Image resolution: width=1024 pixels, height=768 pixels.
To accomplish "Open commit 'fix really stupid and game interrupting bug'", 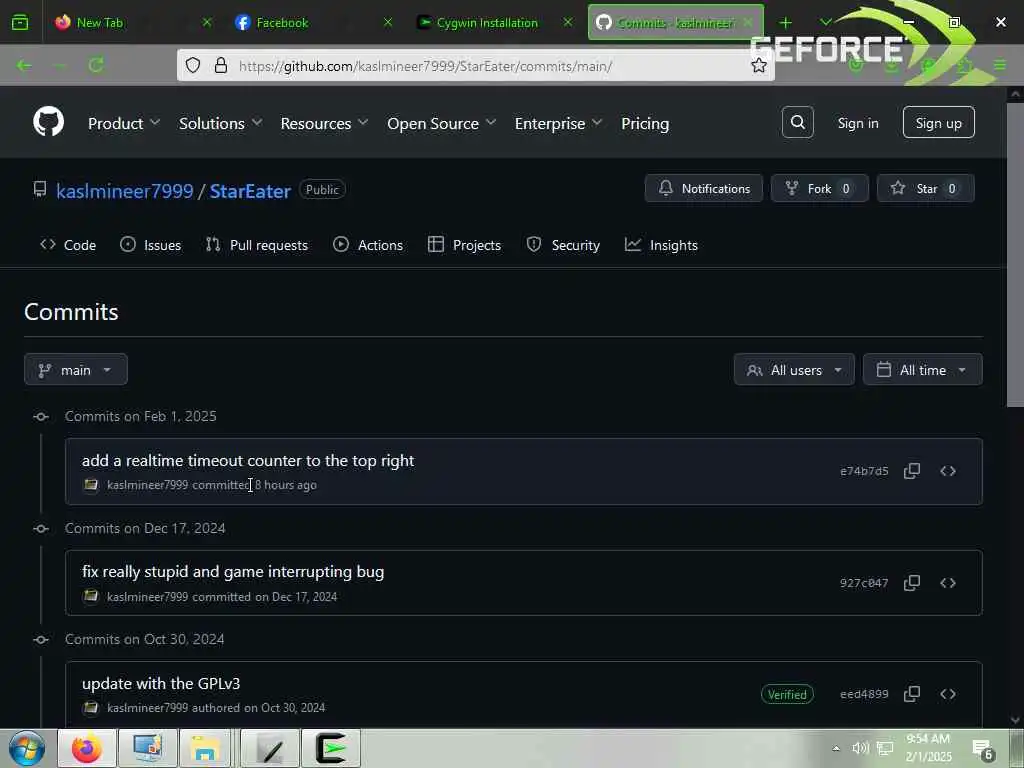I will click(233, 571).
